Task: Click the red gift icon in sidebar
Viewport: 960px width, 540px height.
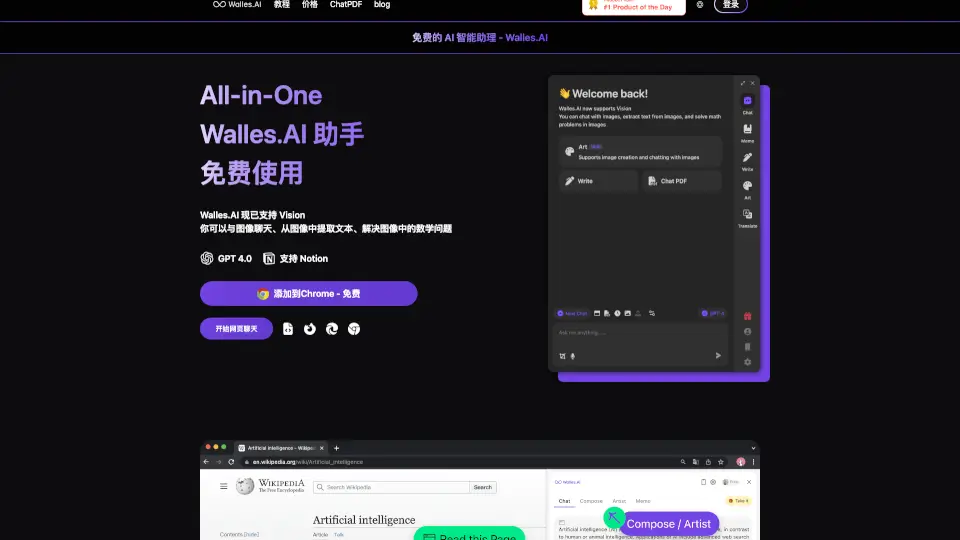Action: (x=747, y=316)
